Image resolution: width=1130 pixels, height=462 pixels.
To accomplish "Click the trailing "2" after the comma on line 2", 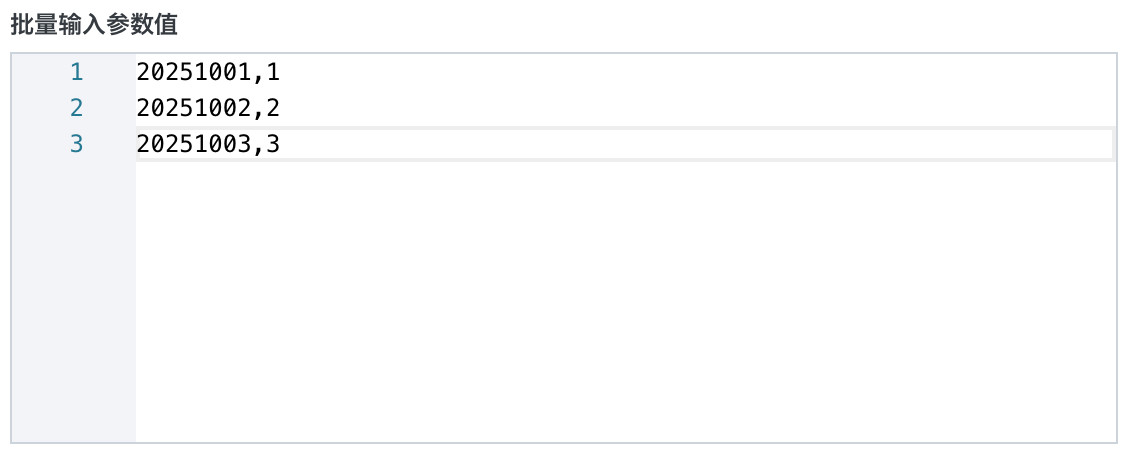I will pos(274,108).
